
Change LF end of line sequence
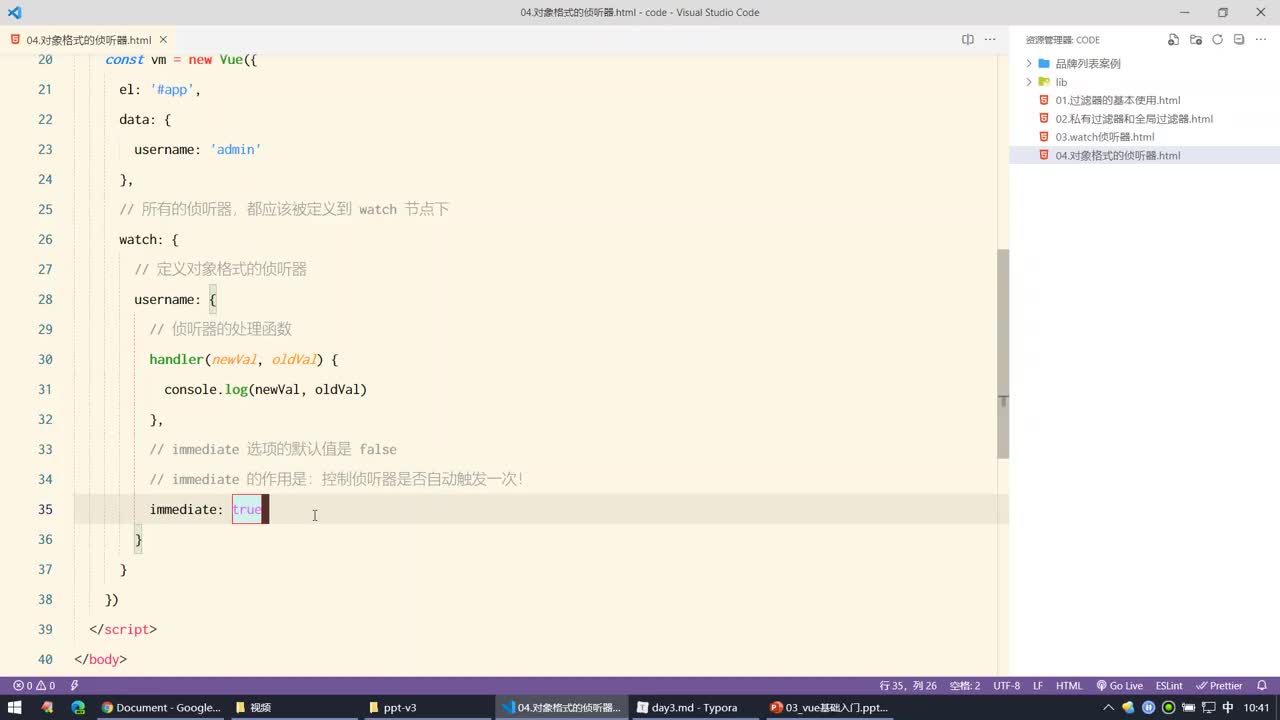1038,686
